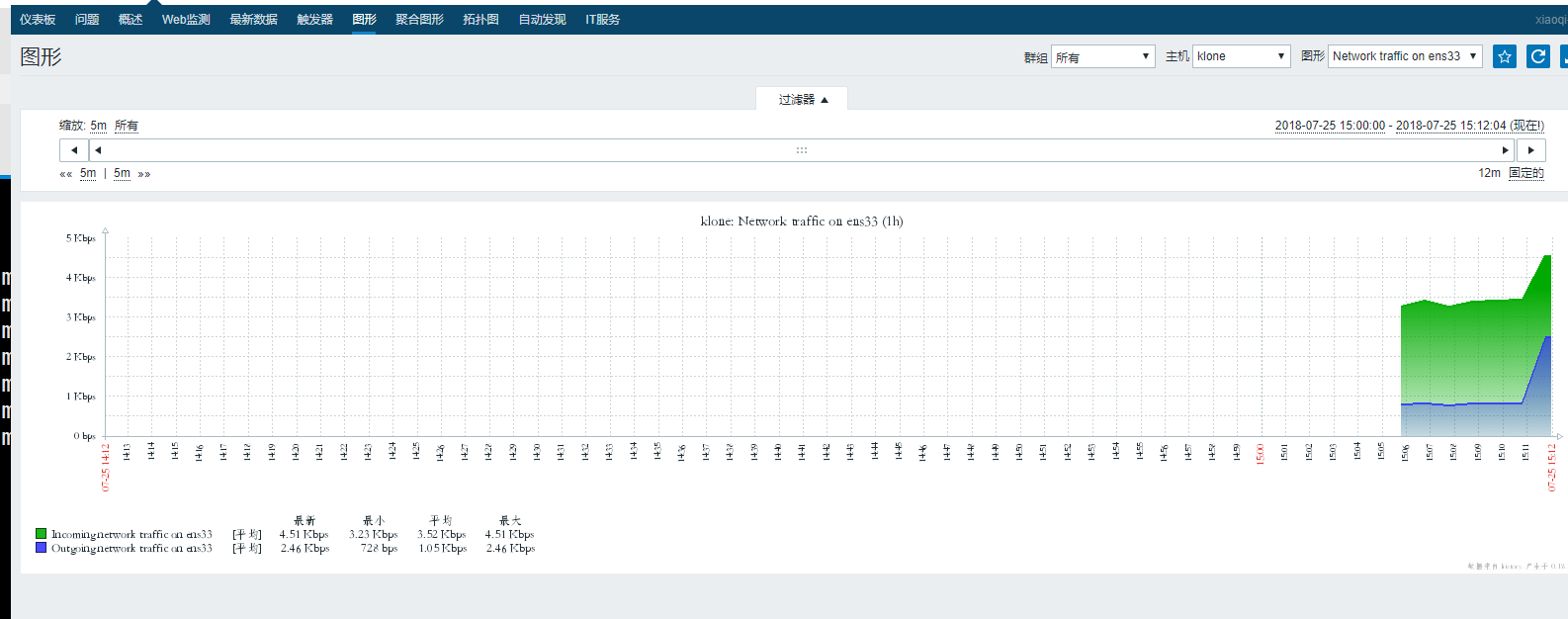Toggle the 固定的 fixed period link

[x=1525, y=173]
